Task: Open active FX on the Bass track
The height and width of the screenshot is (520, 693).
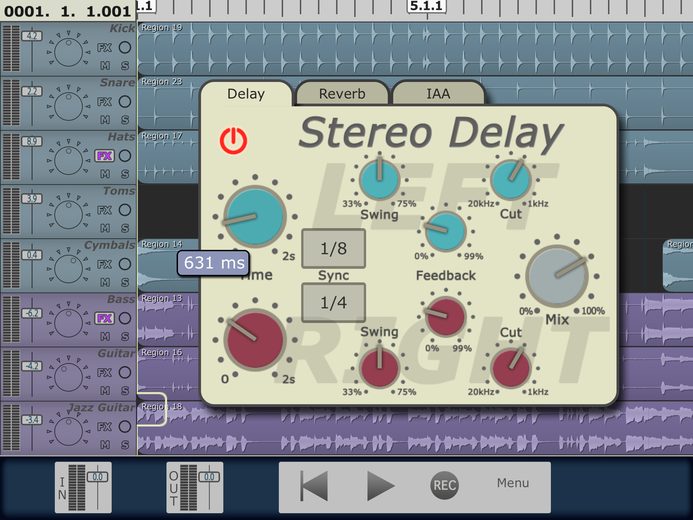Action: (x=104, y=318)
